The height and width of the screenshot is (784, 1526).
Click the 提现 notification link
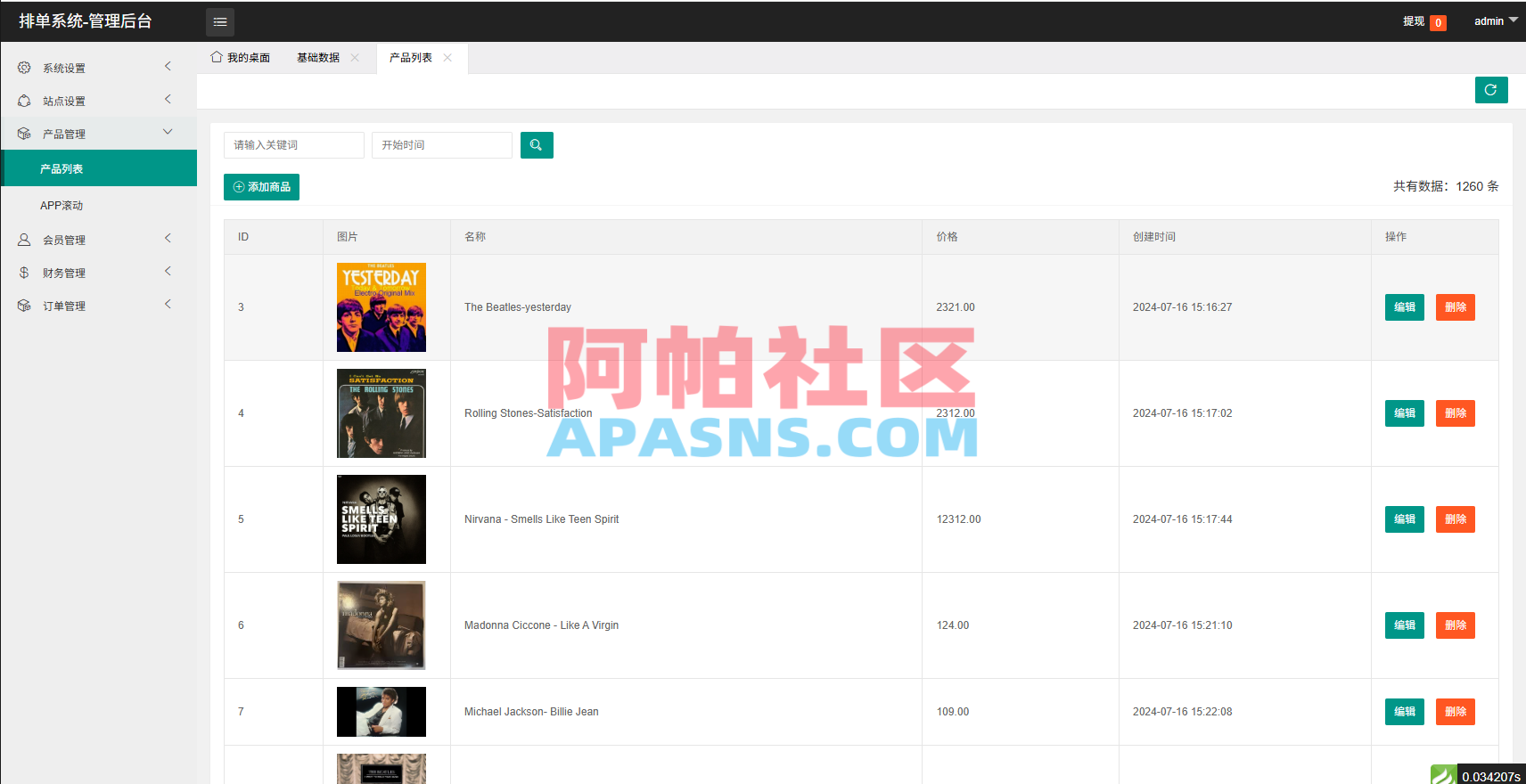[x=1424, y=21]
